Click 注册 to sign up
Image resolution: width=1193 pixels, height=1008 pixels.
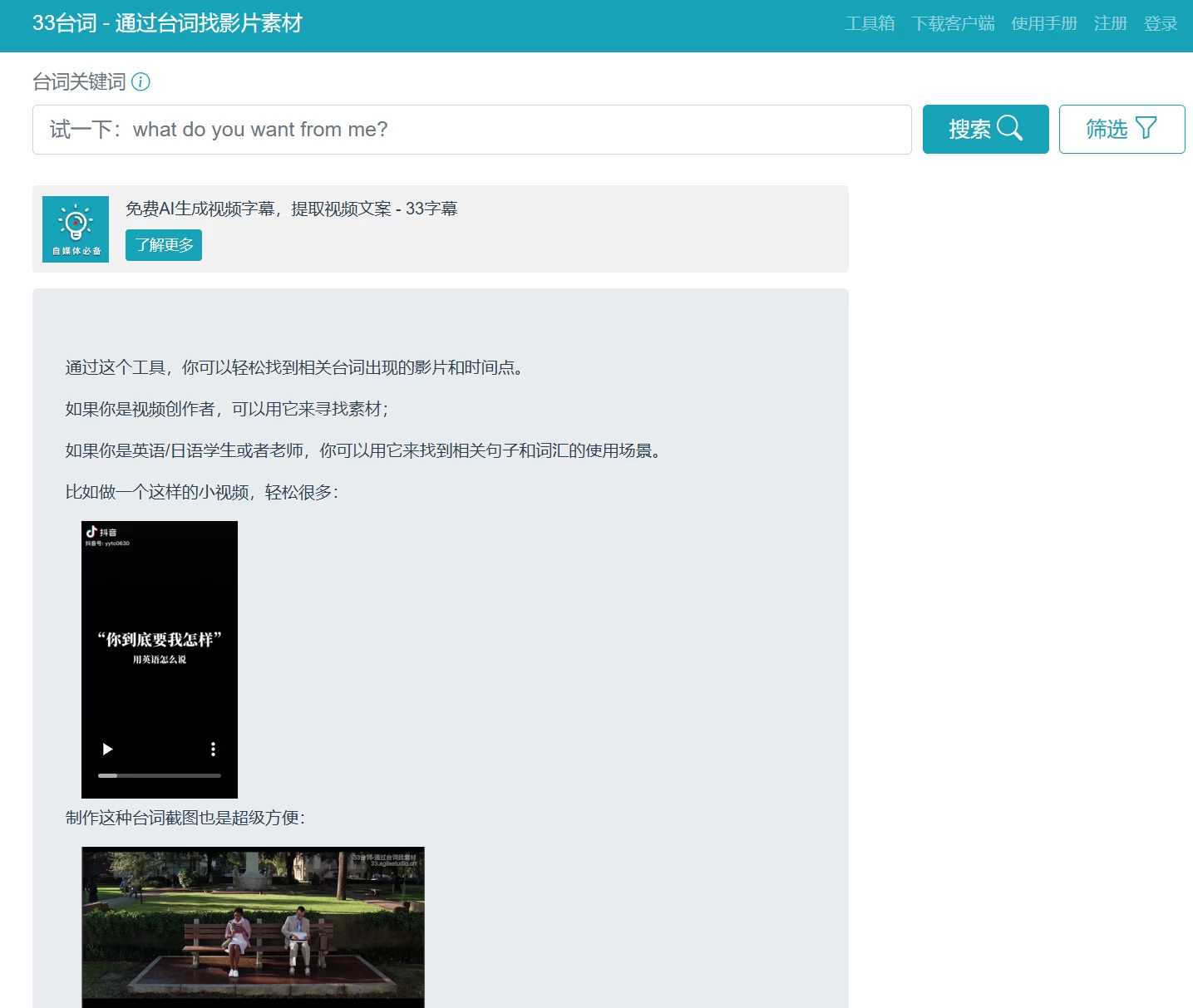click(1110, 23)
